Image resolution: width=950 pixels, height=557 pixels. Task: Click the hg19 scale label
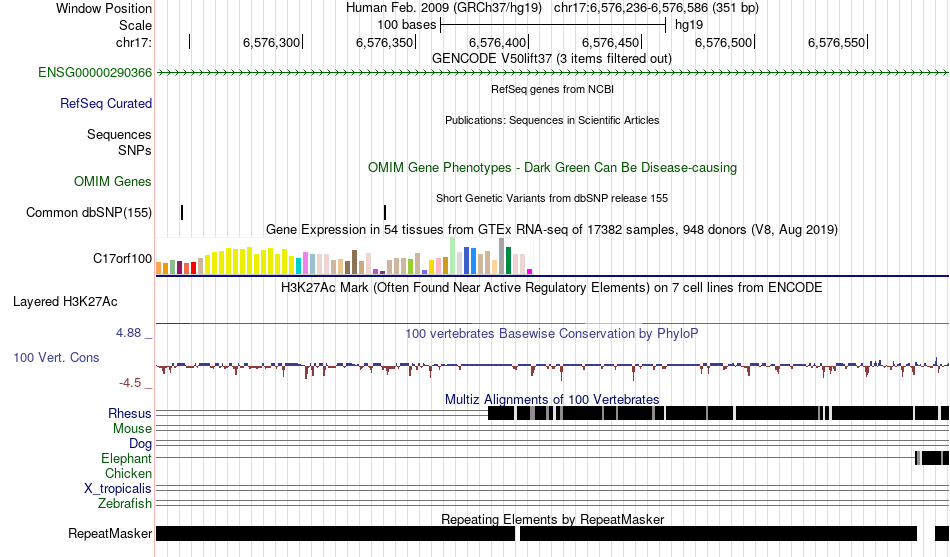point(689,25)
